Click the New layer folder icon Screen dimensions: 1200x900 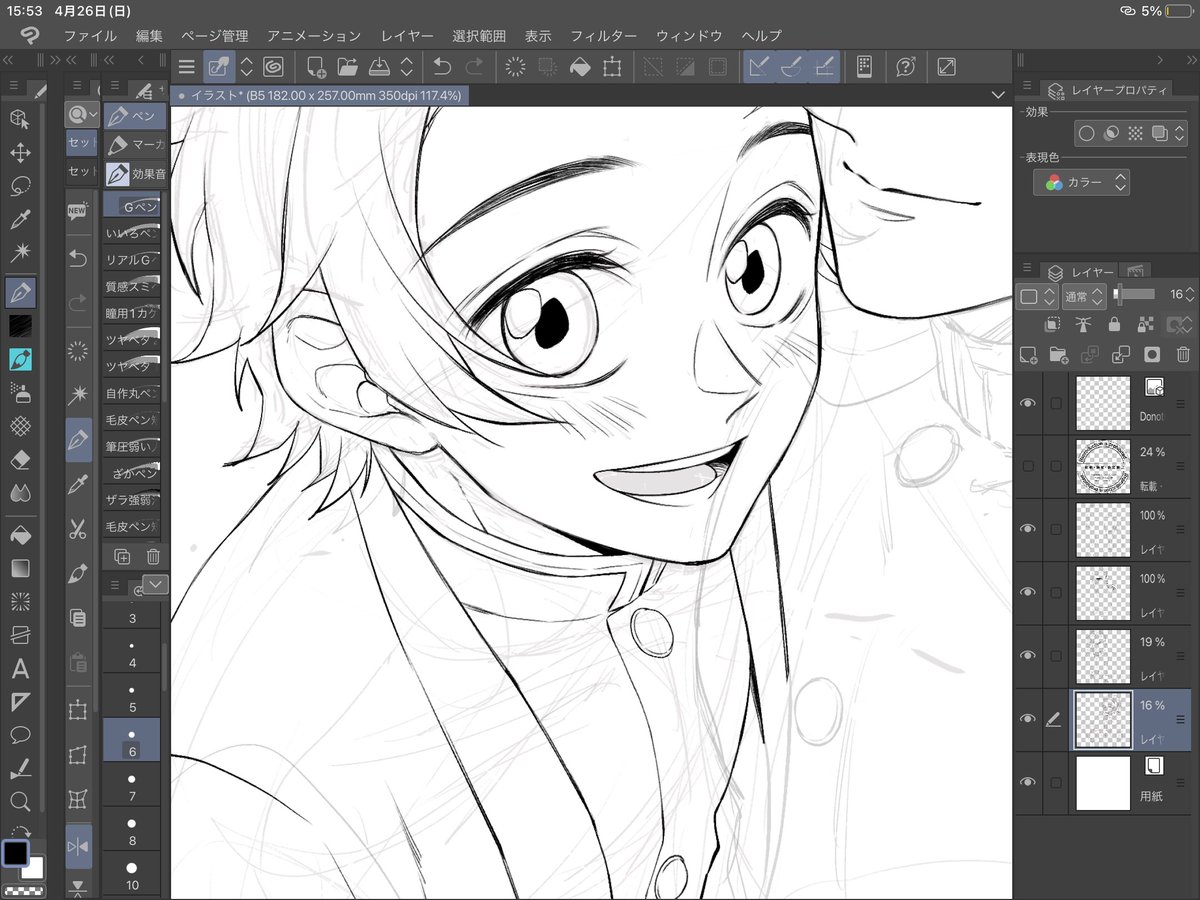tap(1058, 354)
